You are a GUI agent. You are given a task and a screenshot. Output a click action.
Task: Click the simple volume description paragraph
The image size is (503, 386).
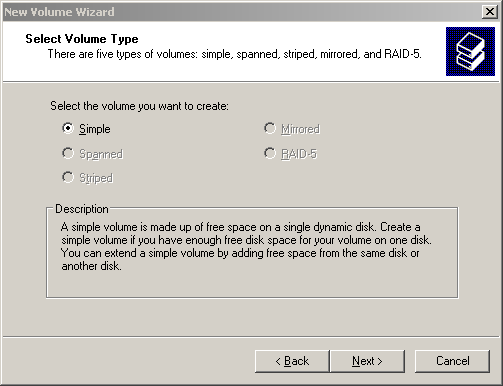(246, 247)
